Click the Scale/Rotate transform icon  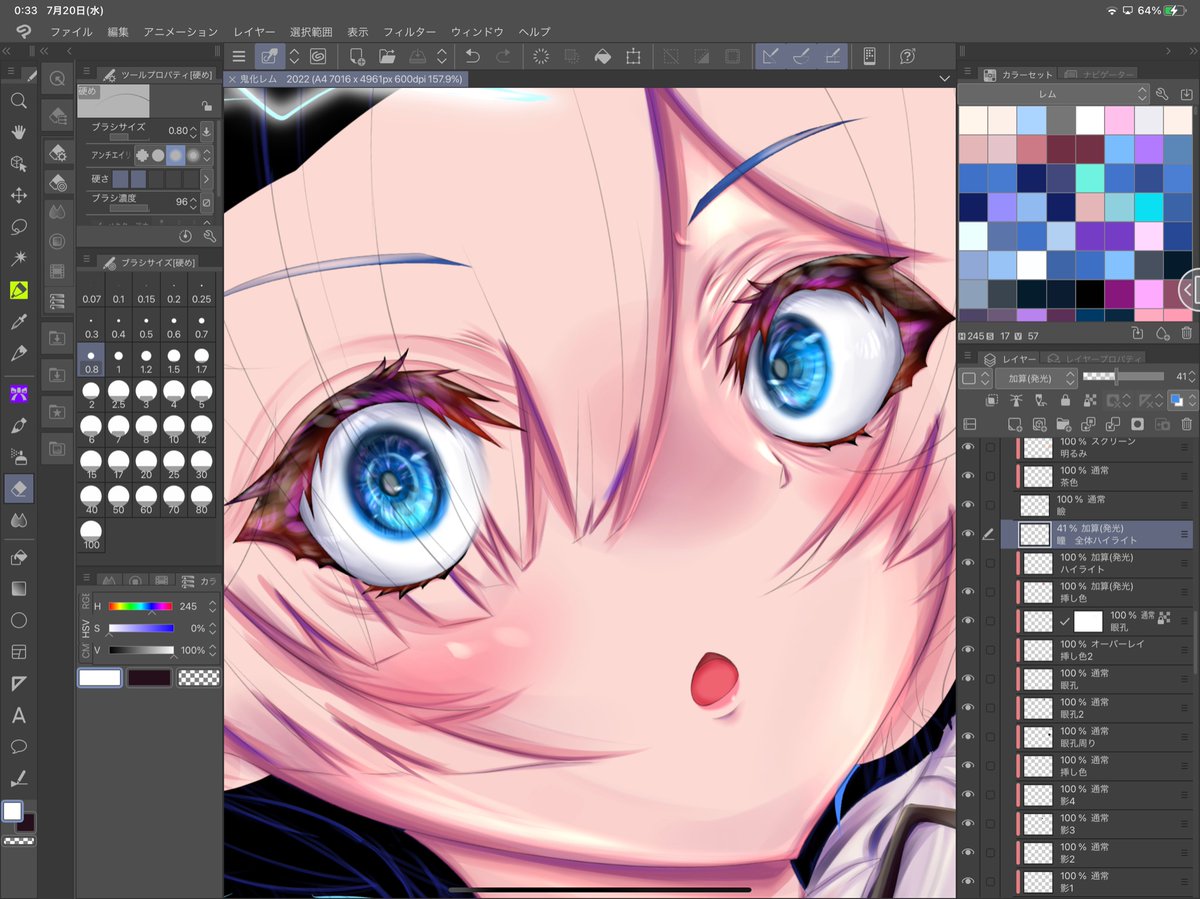tap(634, 57)
